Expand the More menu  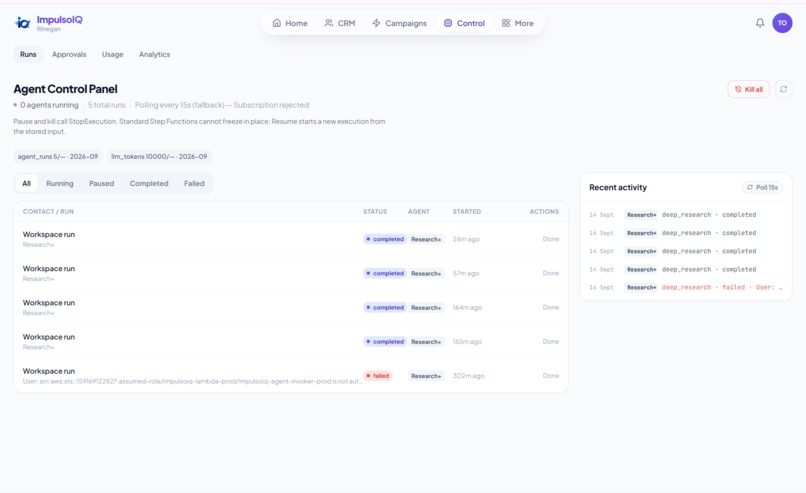[x=518, y=23]
